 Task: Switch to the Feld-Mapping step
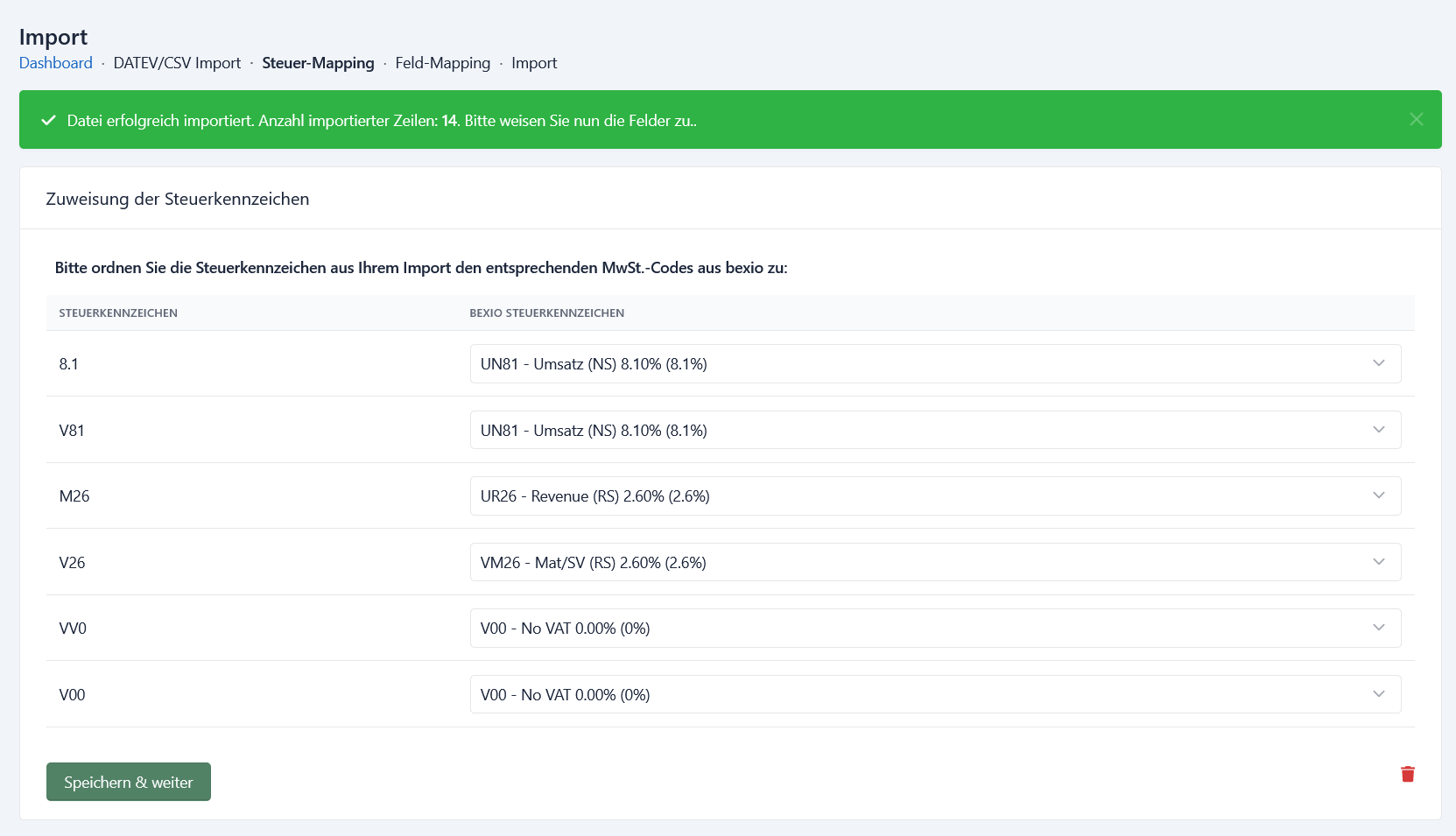click(442, 63)
